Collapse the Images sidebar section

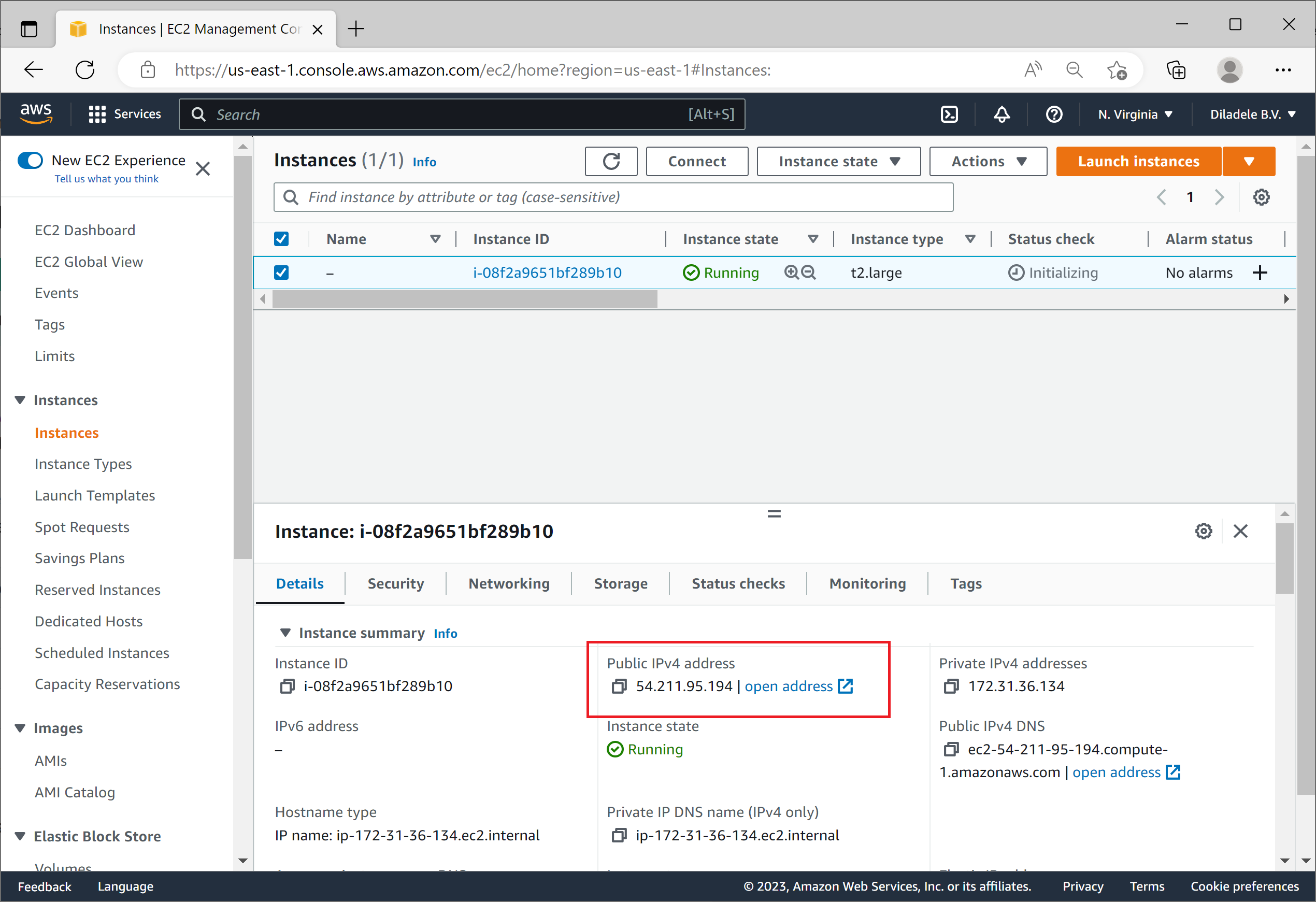tap(20, 728)
